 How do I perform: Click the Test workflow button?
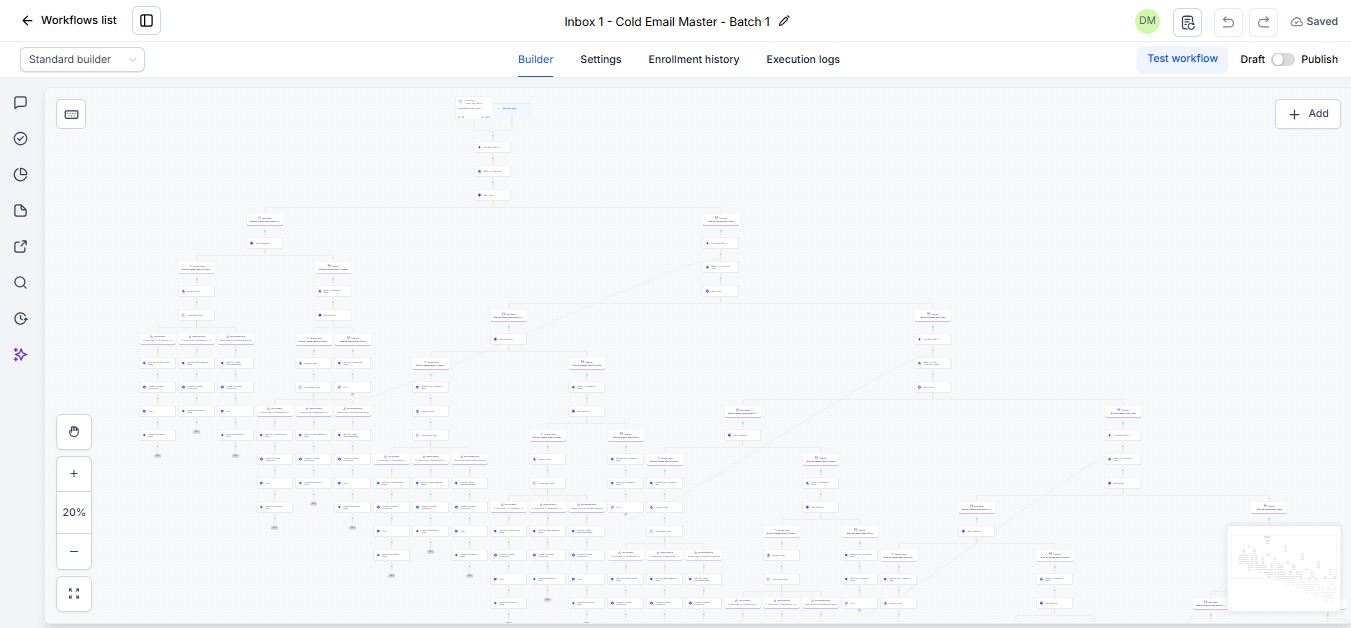pyautogui.click(x=1182, y=59)
